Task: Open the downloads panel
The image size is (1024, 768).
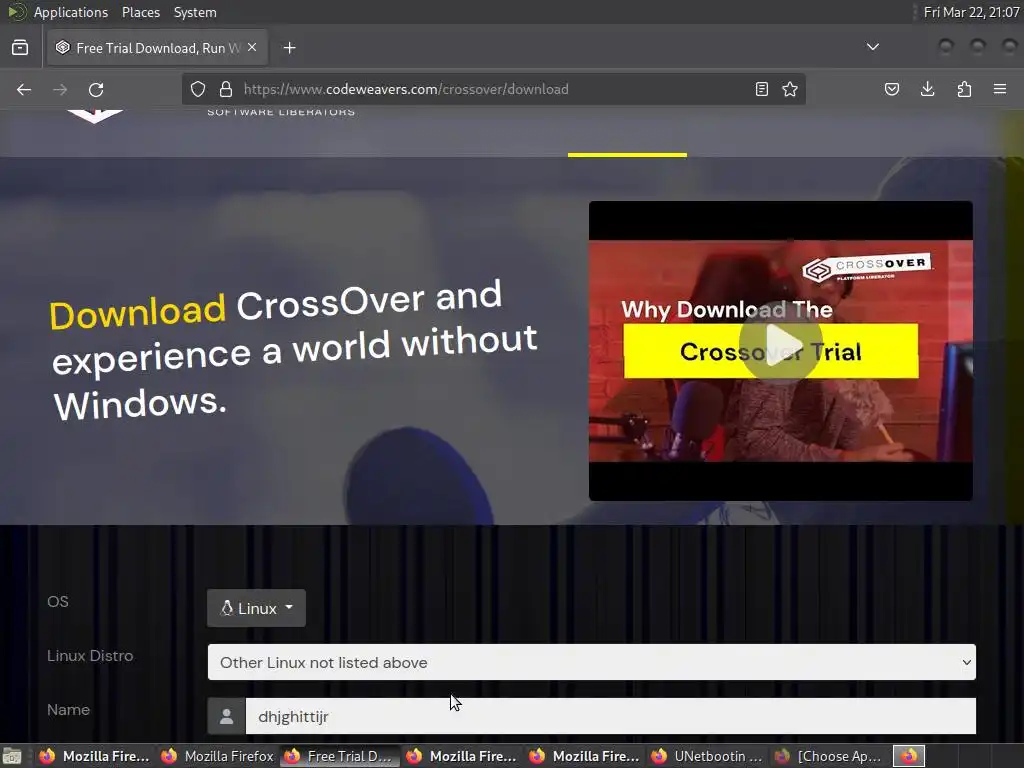Action: tap(927, 89)
